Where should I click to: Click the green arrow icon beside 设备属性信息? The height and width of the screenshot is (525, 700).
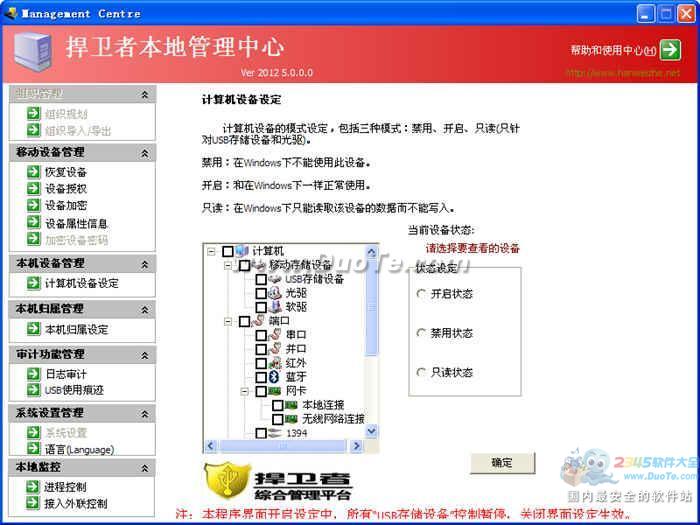[33, 222]
